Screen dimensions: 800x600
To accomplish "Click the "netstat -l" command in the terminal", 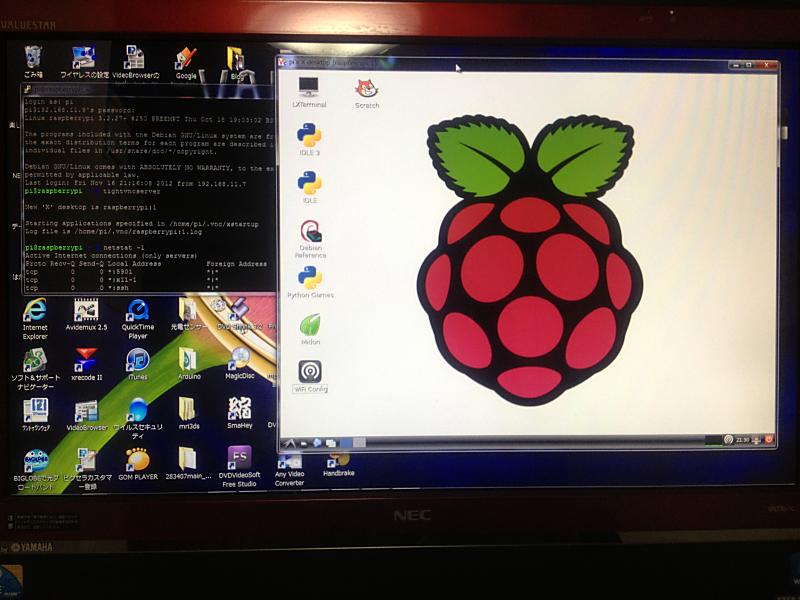I will 123,247.
